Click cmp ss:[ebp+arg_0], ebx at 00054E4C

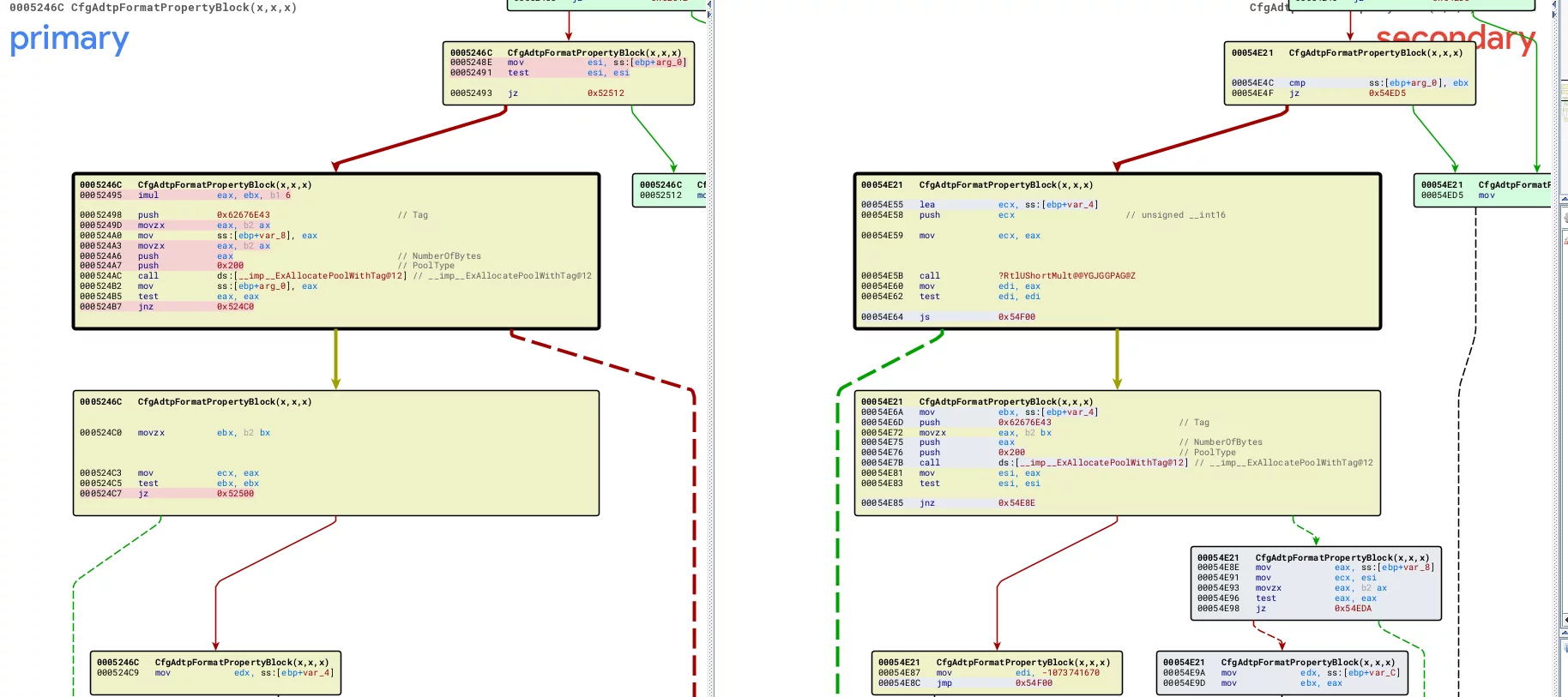coord(1350,83)
